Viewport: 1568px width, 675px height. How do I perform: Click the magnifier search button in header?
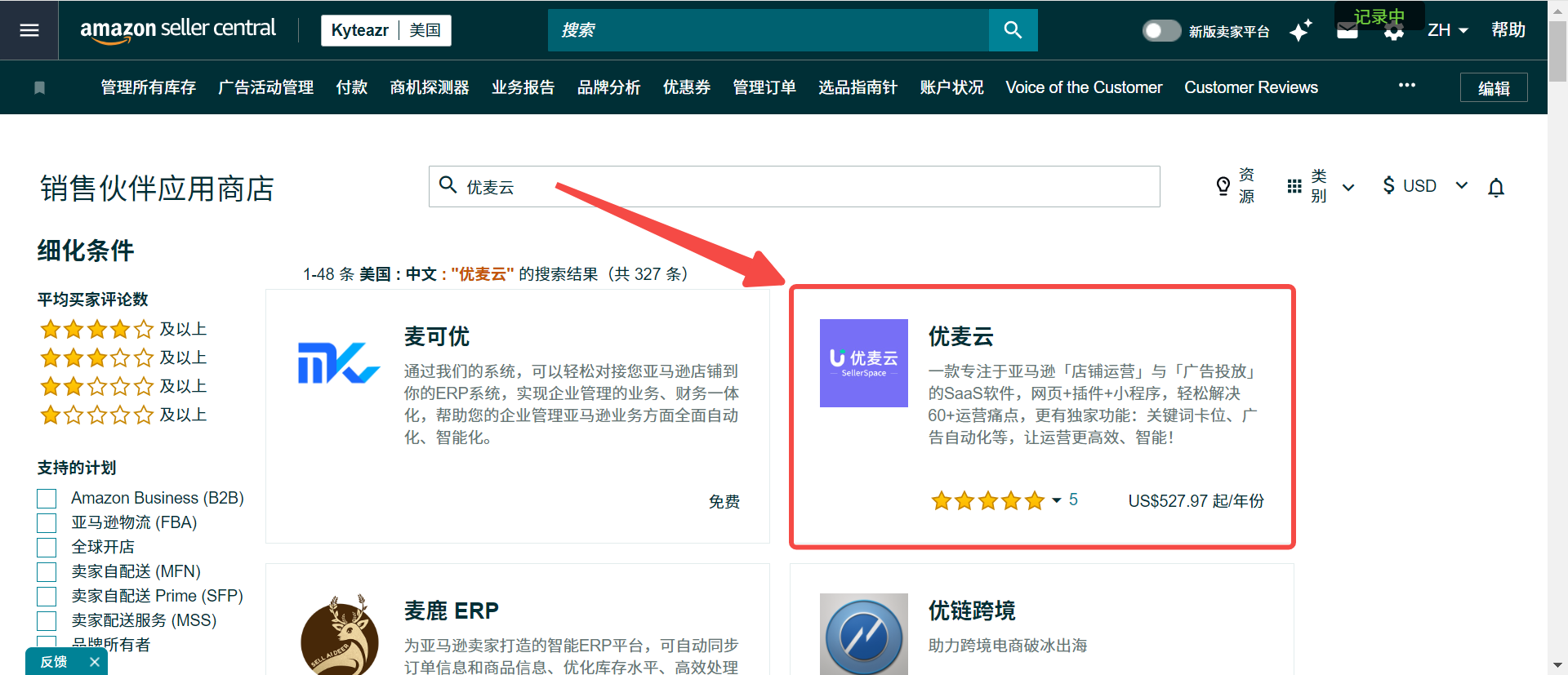1013,30
